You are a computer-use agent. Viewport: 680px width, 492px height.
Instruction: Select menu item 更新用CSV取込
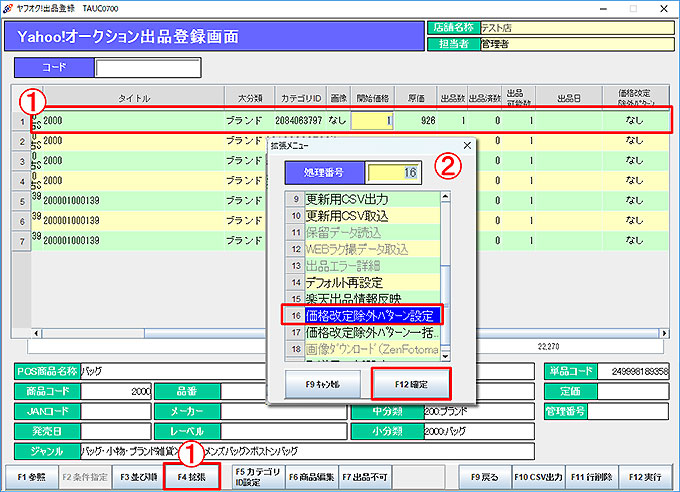[372, 216]
